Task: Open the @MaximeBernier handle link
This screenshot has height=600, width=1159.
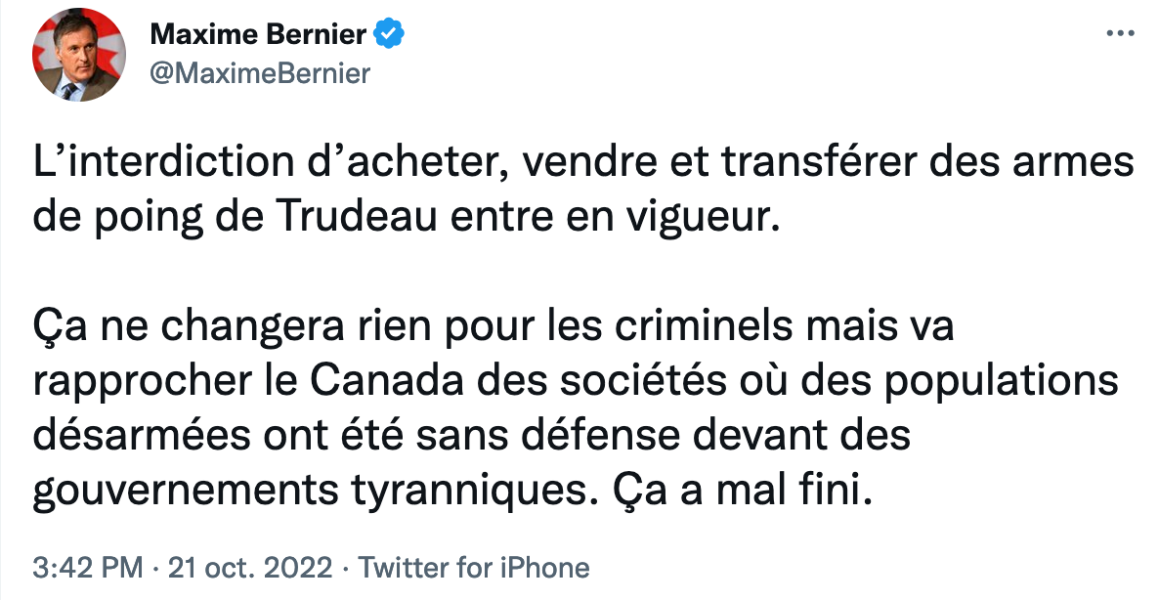Action: click(260, 74)
